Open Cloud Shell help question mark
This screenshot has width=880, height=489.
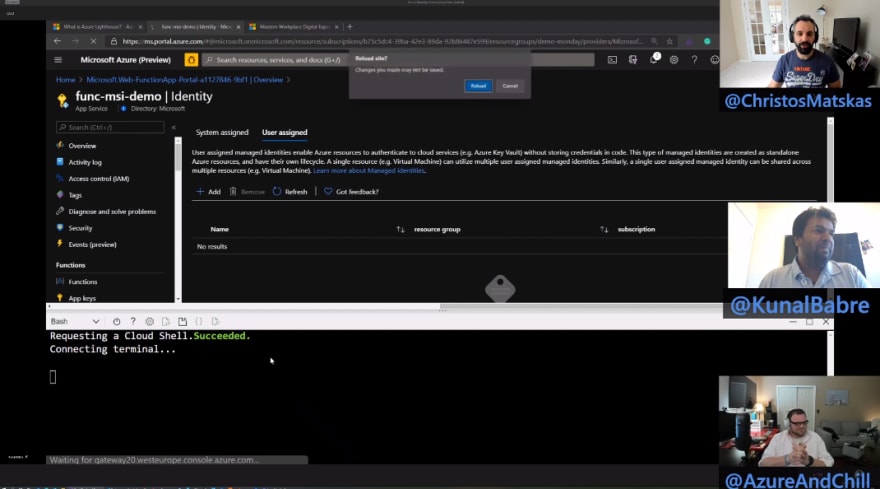point(133,321)
